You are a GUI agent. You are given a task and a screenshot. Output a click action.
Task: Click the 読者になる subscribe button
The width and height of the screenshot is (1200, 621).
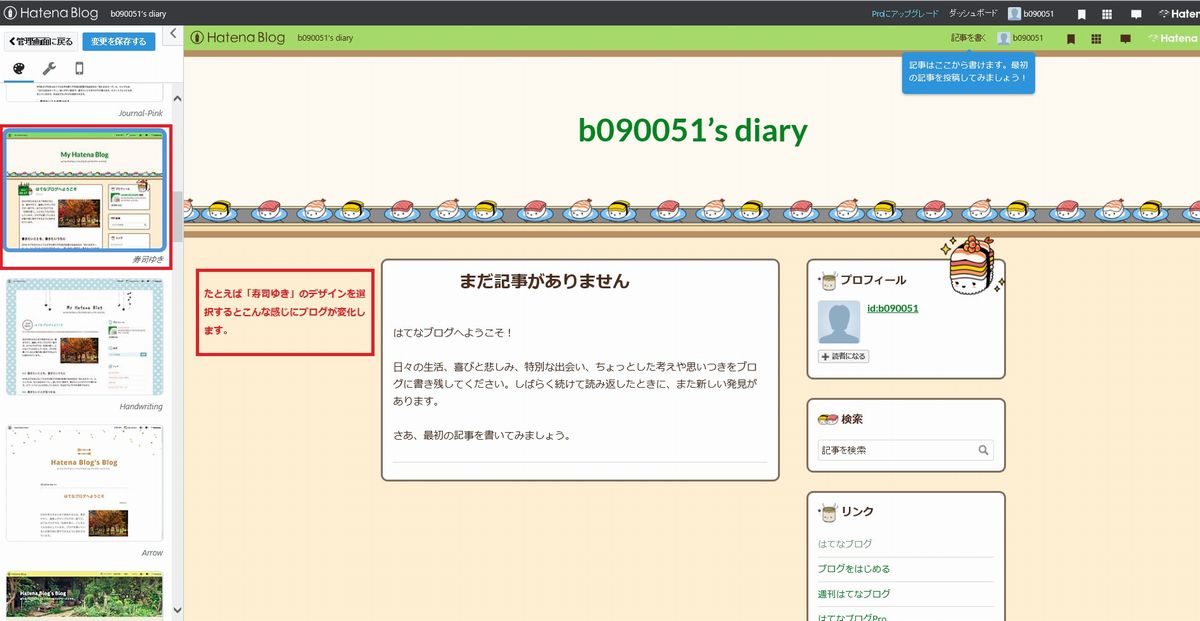click(x=845, y=355)
